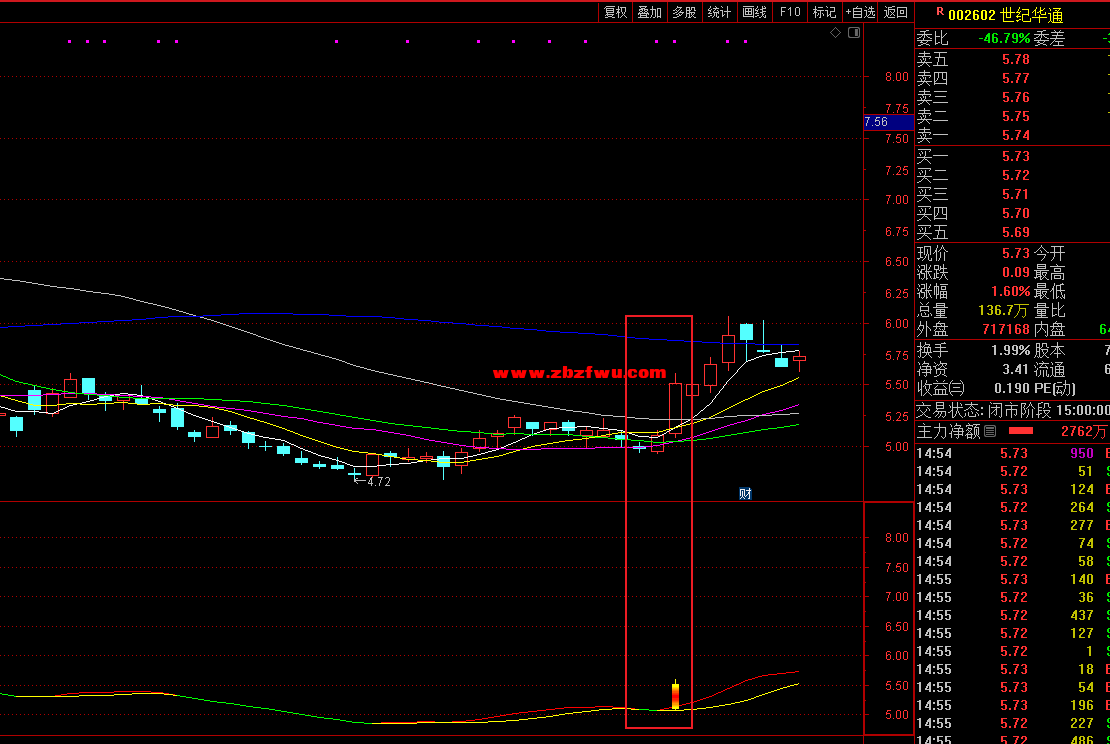The image size is (1110, 744).
Task: Select 卖四 price 5.77
Action: pos(1016,79)
